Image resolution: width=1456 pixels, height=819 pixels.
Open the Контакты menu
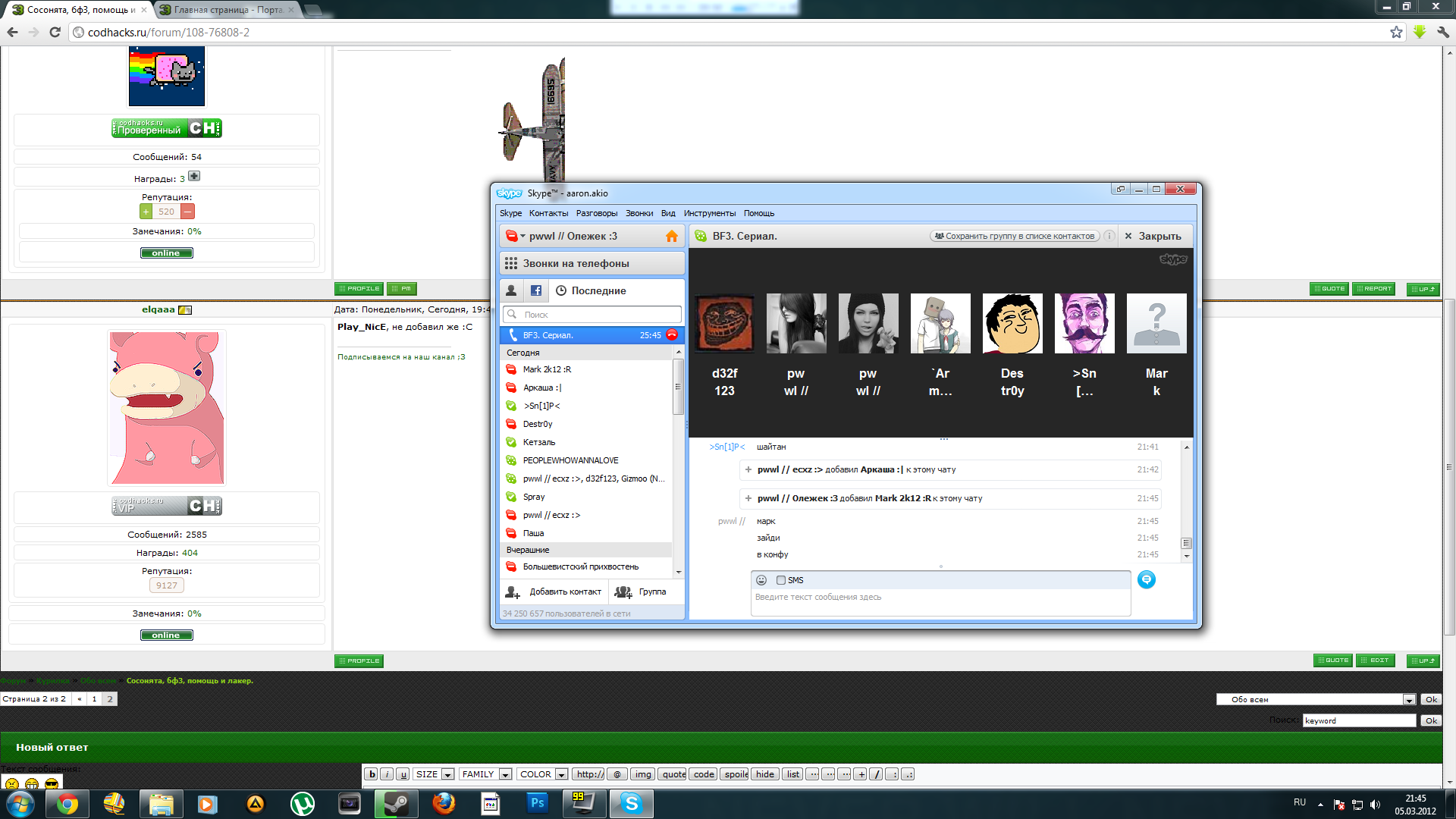(548, 213)
